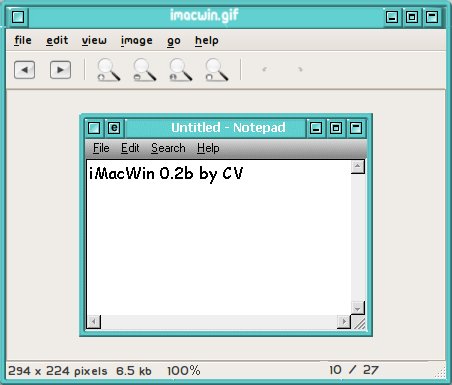The image size is (452, 385).
Task: Click the 'e' icon in Notepad title bar
Action: (x=114, y=128)
